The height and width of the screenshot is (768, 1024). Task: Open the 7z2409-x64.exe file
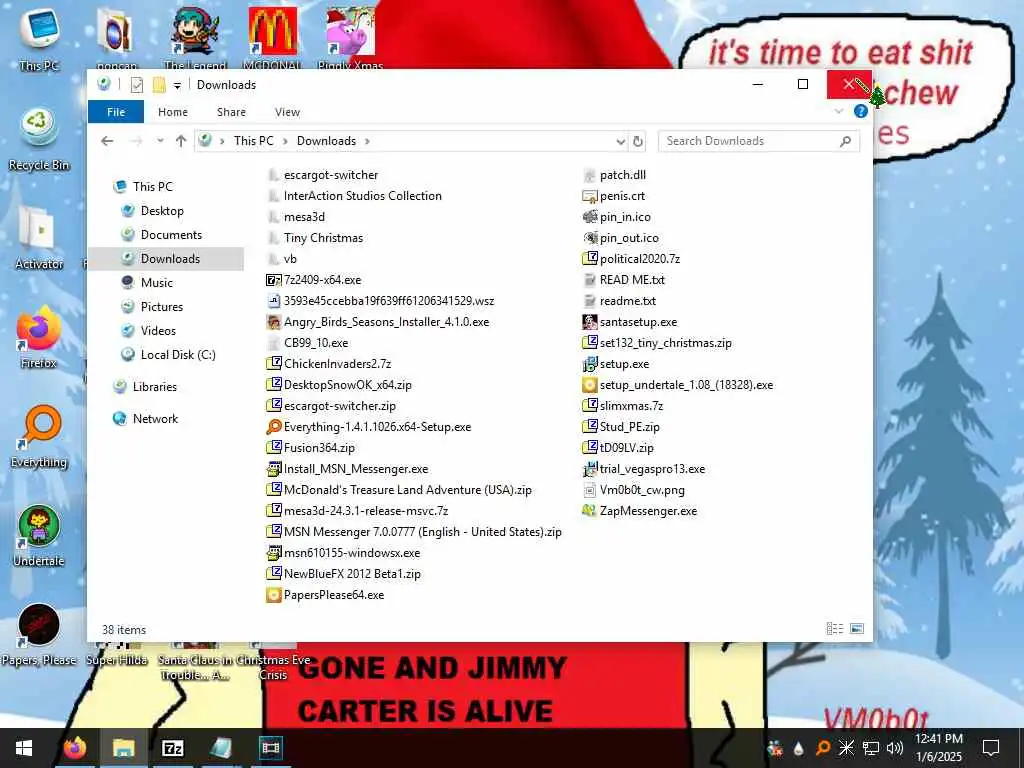pyautogui.click(x=313, y=280)
